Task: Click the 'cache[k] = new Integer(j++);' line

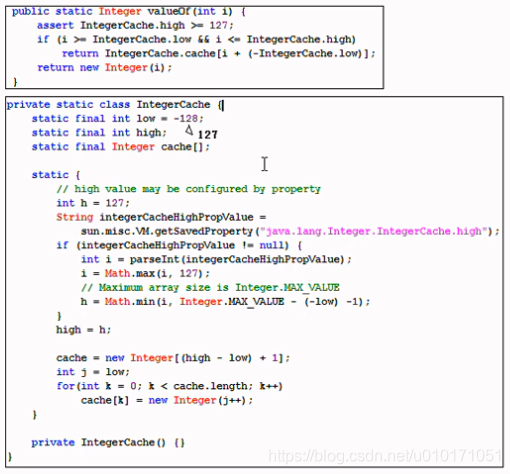Action: click(x=167, y=400)
